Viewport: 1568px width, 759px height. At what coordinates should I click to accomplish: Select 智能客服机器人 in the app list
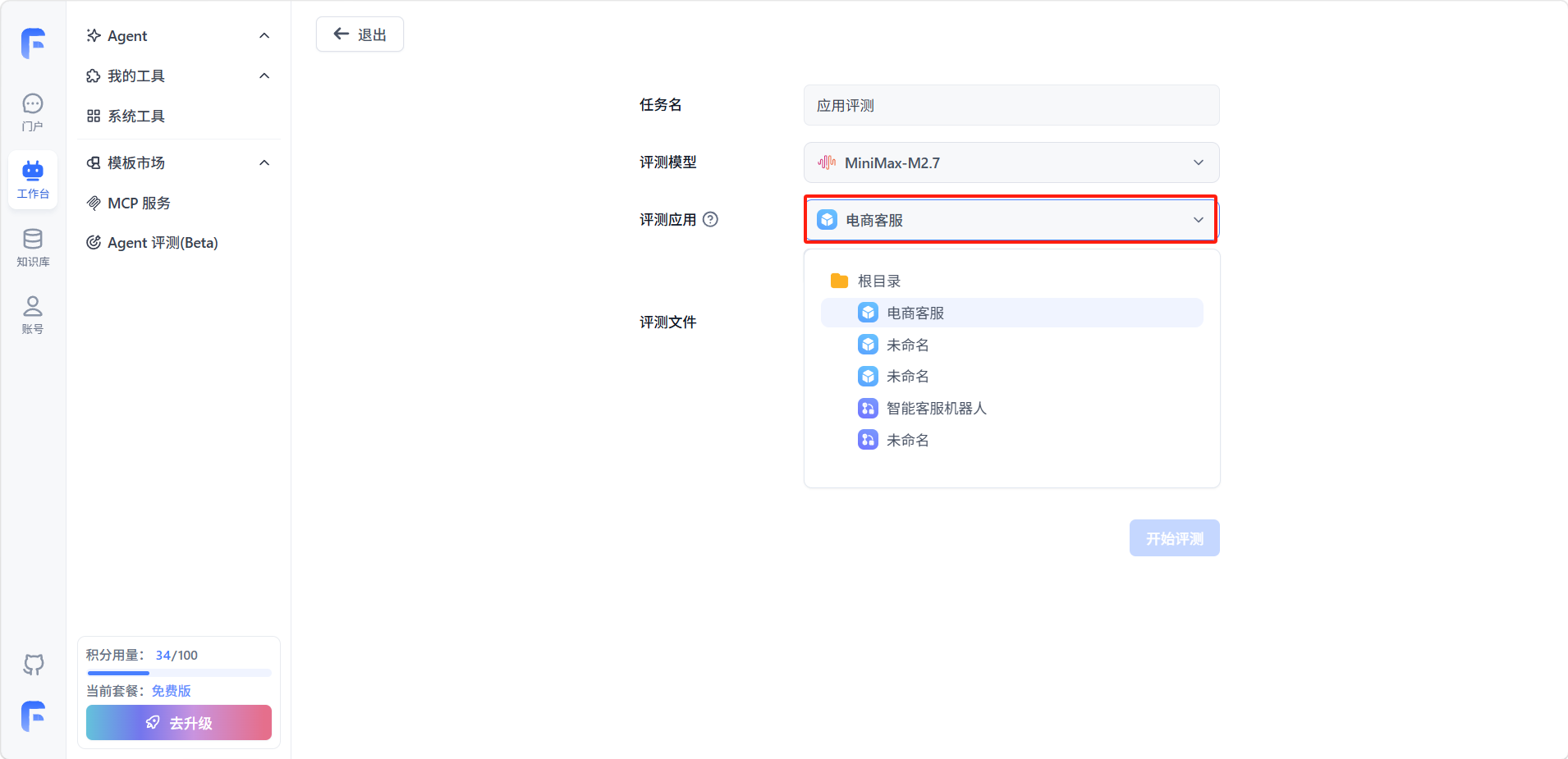[1011, 408]
